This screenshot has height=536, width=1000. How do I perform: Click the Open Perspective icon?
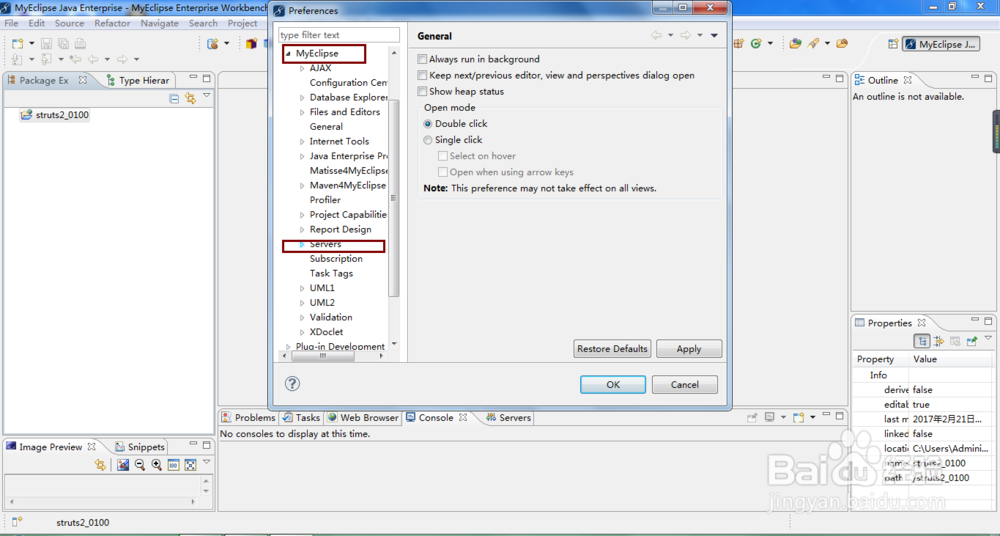893,44
